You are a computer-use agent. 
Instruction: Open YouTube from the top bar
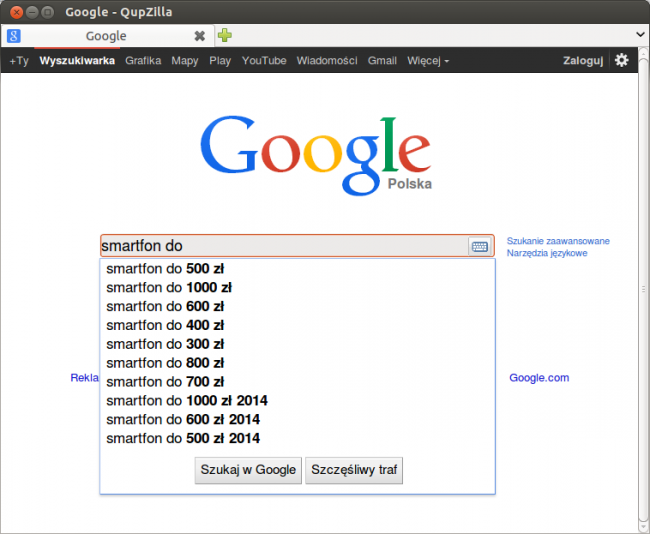264,61
